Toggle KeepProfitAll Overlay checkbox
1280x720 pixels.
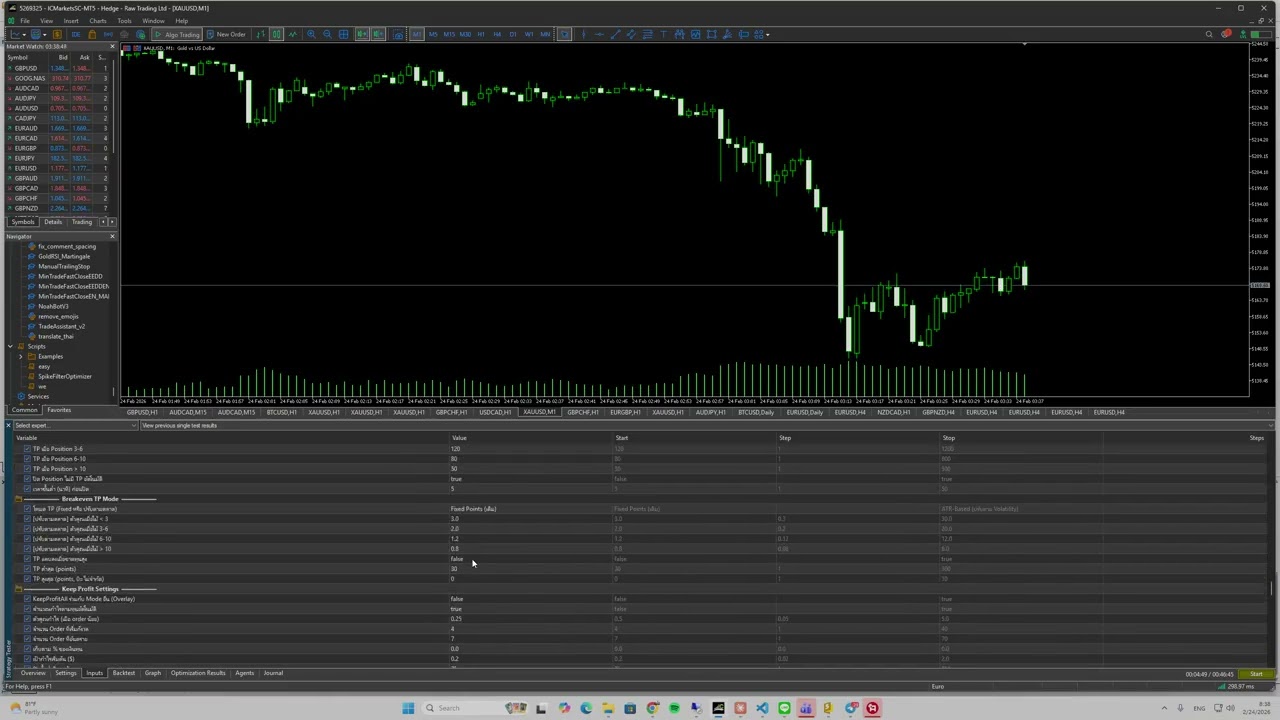pyautogui.click(x=27, y=599)
